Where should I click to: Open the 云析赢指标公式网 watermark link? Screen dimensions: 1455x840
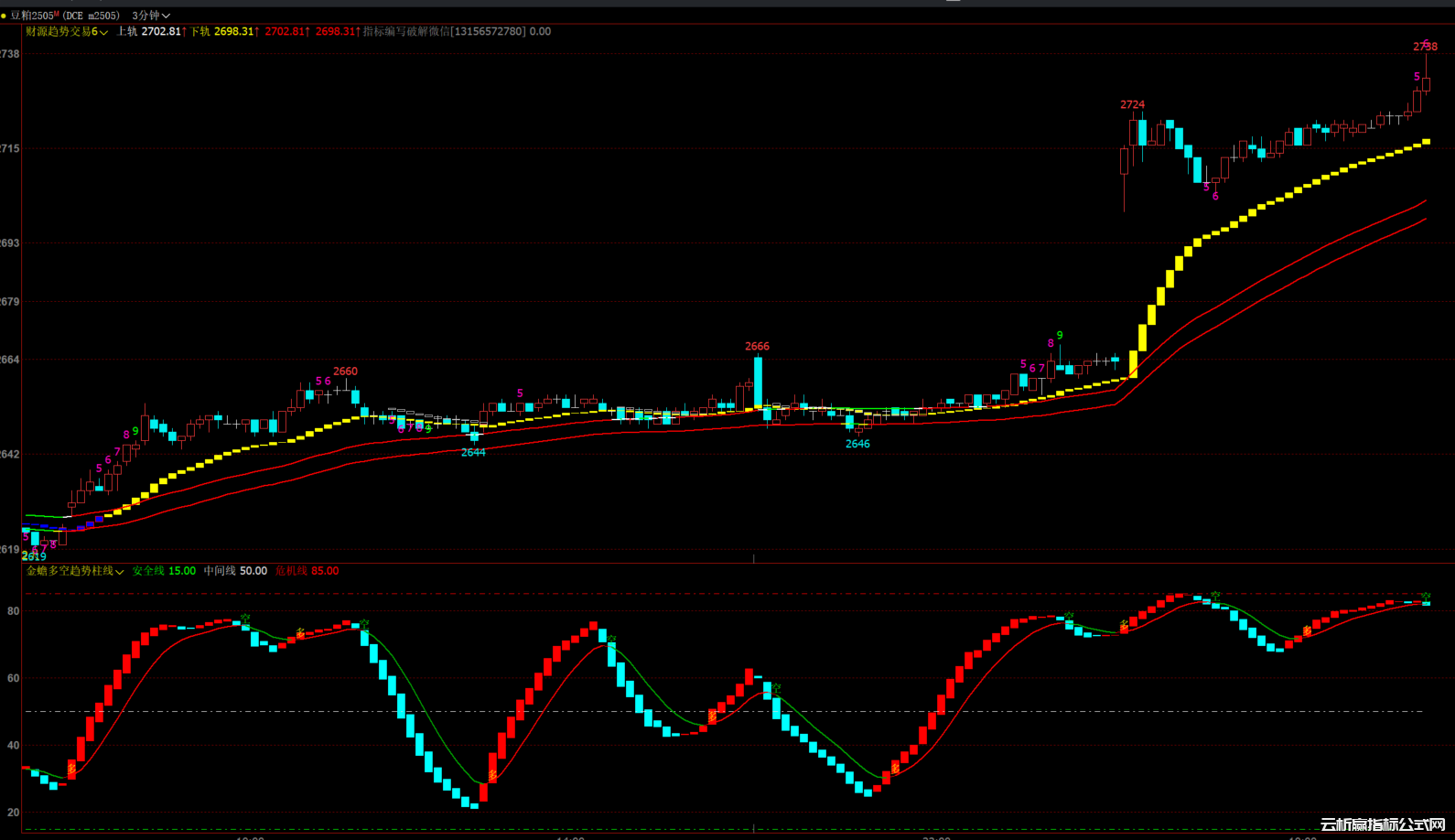tap(1383, 824)
